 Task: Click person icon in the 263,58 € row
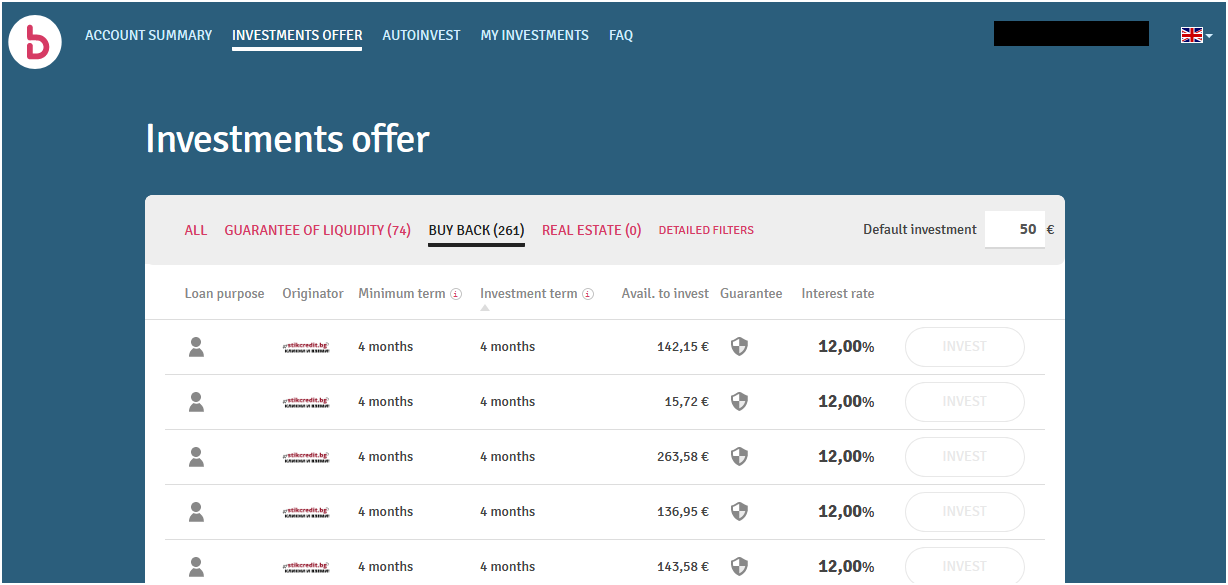click(196, 457)
